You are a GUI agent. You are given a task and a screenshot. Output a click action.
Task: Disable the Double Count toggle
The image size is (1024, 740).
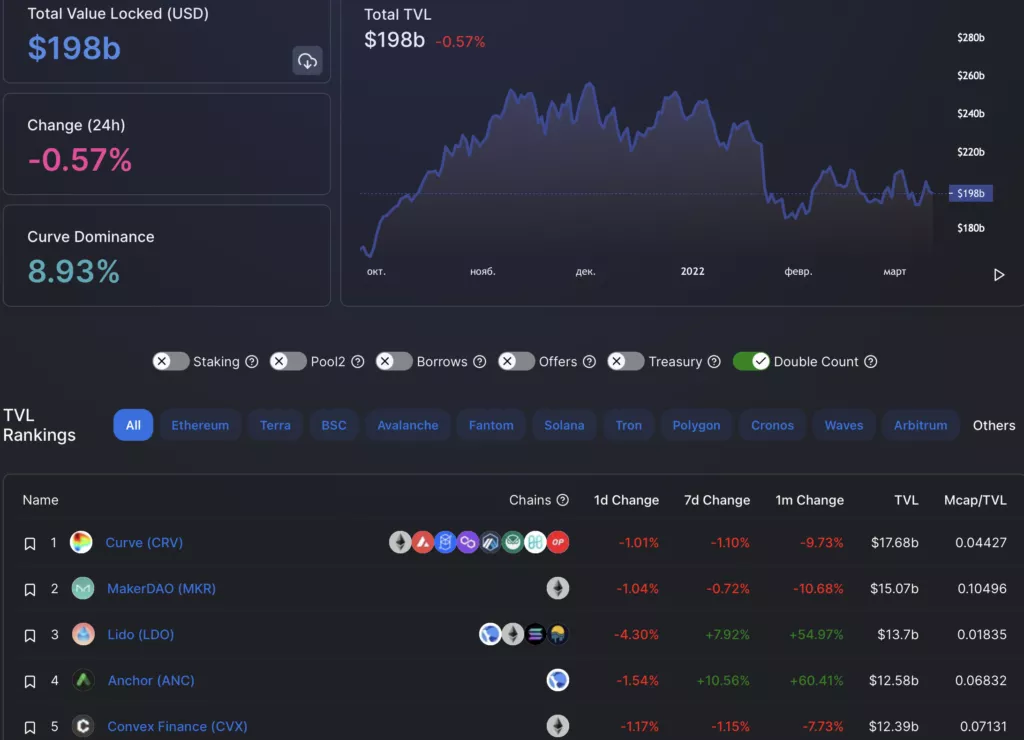(x=751, y=361)
